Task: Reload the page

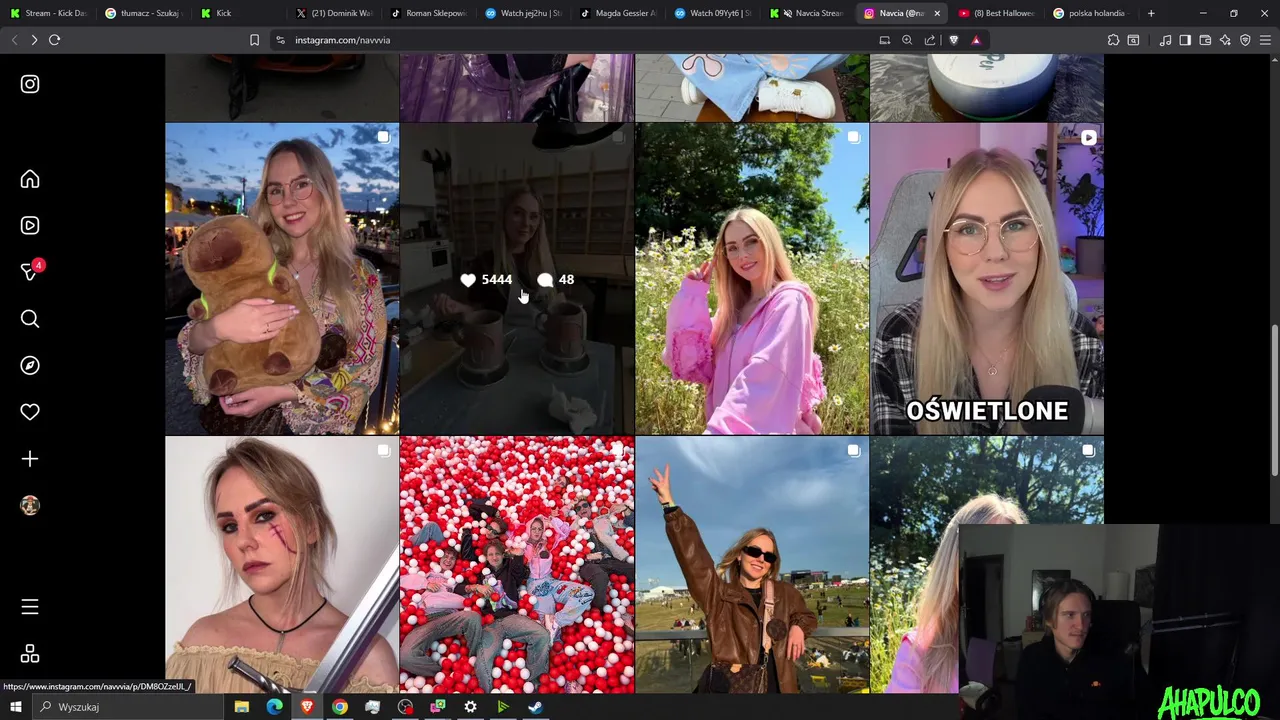Action: (x=55, y=40)
